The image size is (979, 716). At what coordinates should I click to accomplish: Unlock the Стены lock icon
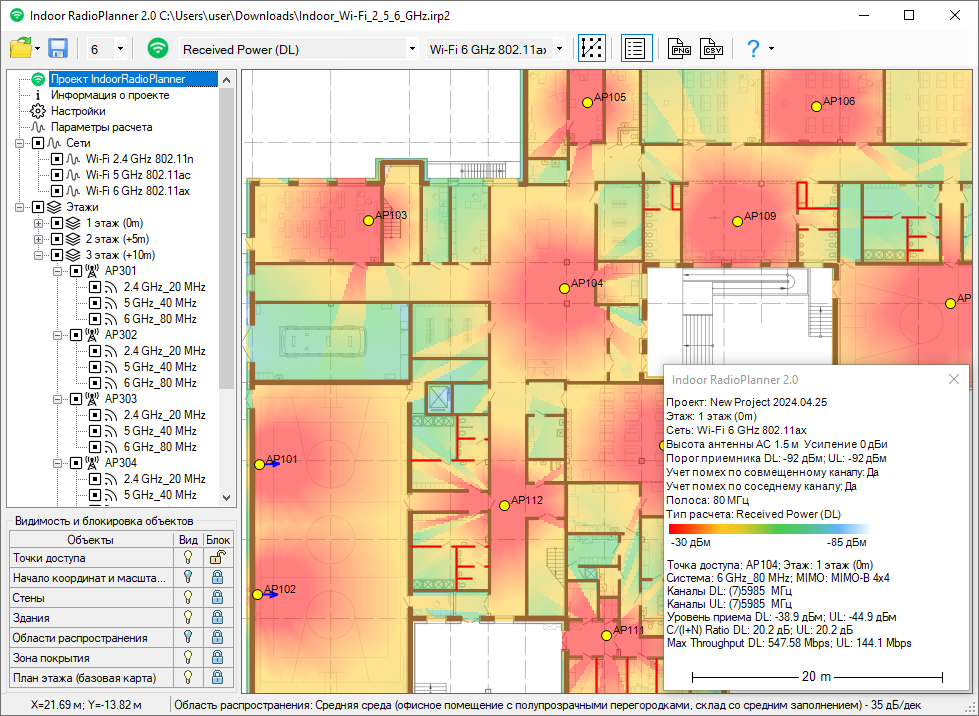tap(217, 598)
